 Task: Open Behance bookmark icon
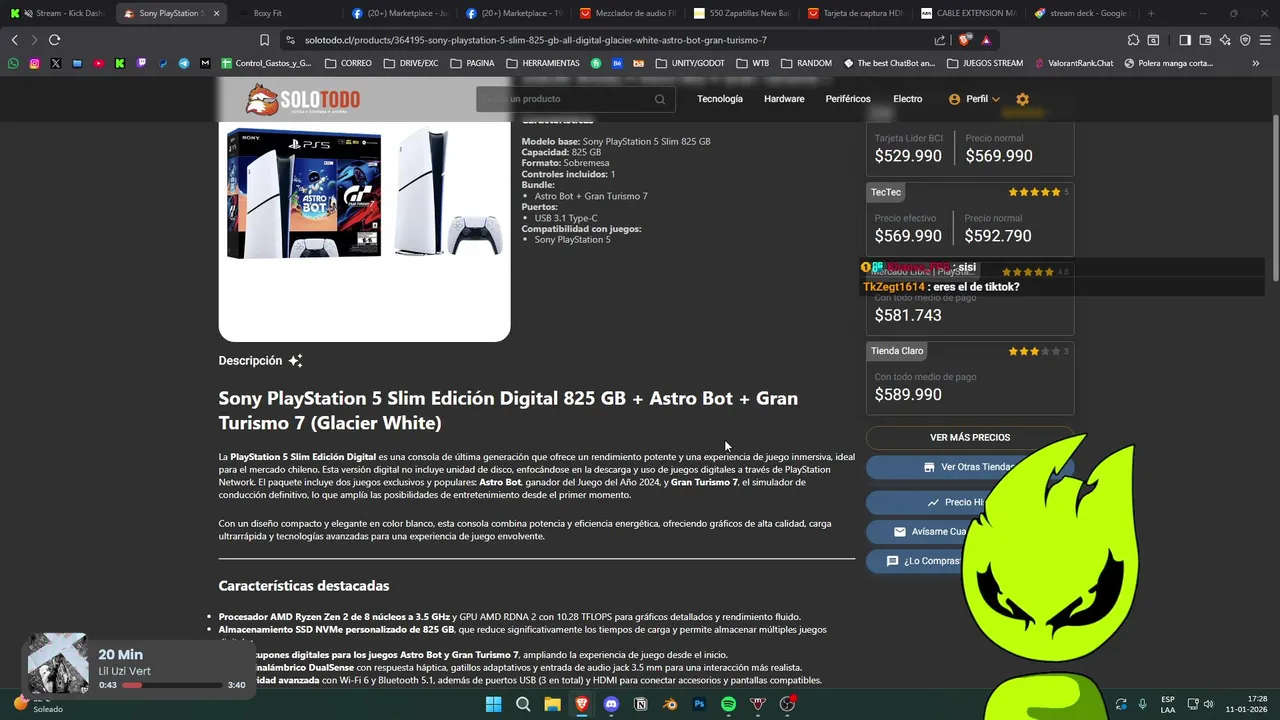click(x=617, y=63)
